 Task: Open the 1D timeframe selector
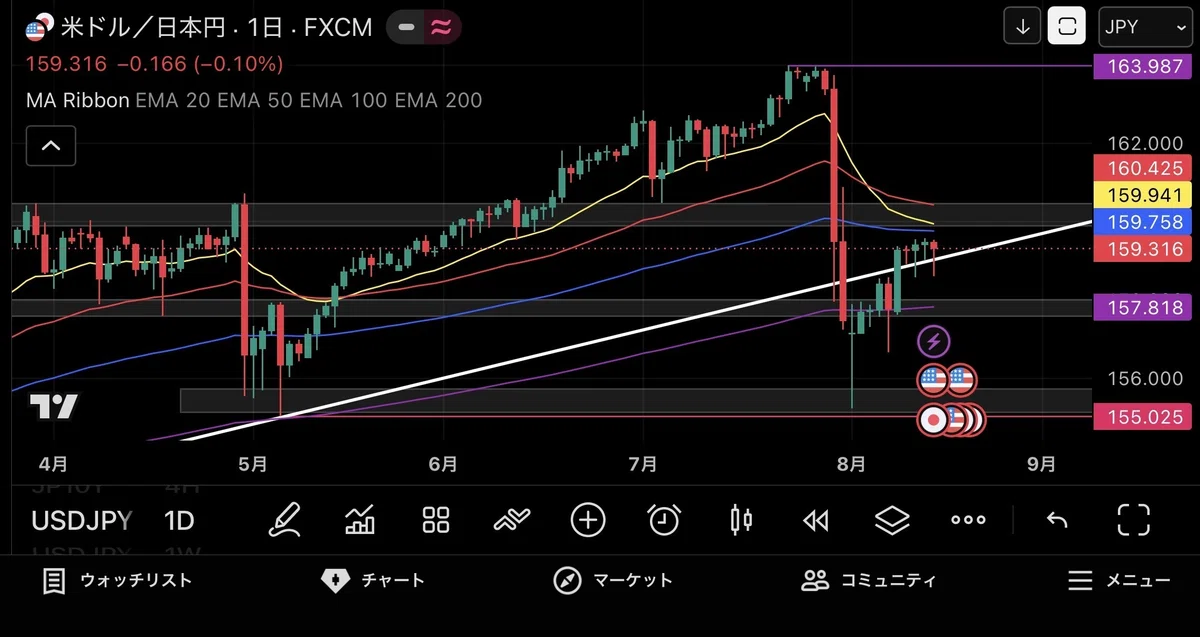click(x=179, y=520)
